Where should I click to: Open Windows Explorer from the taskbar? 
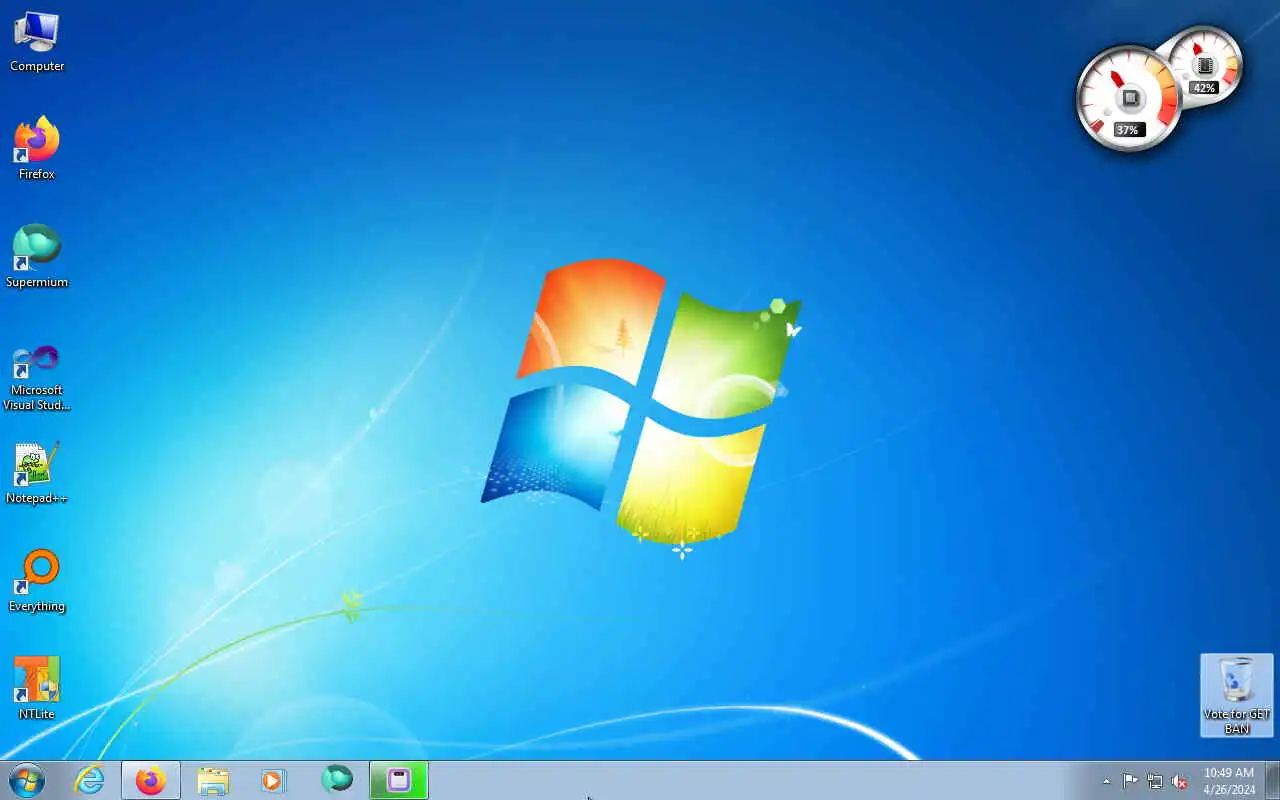pos(213,780)
